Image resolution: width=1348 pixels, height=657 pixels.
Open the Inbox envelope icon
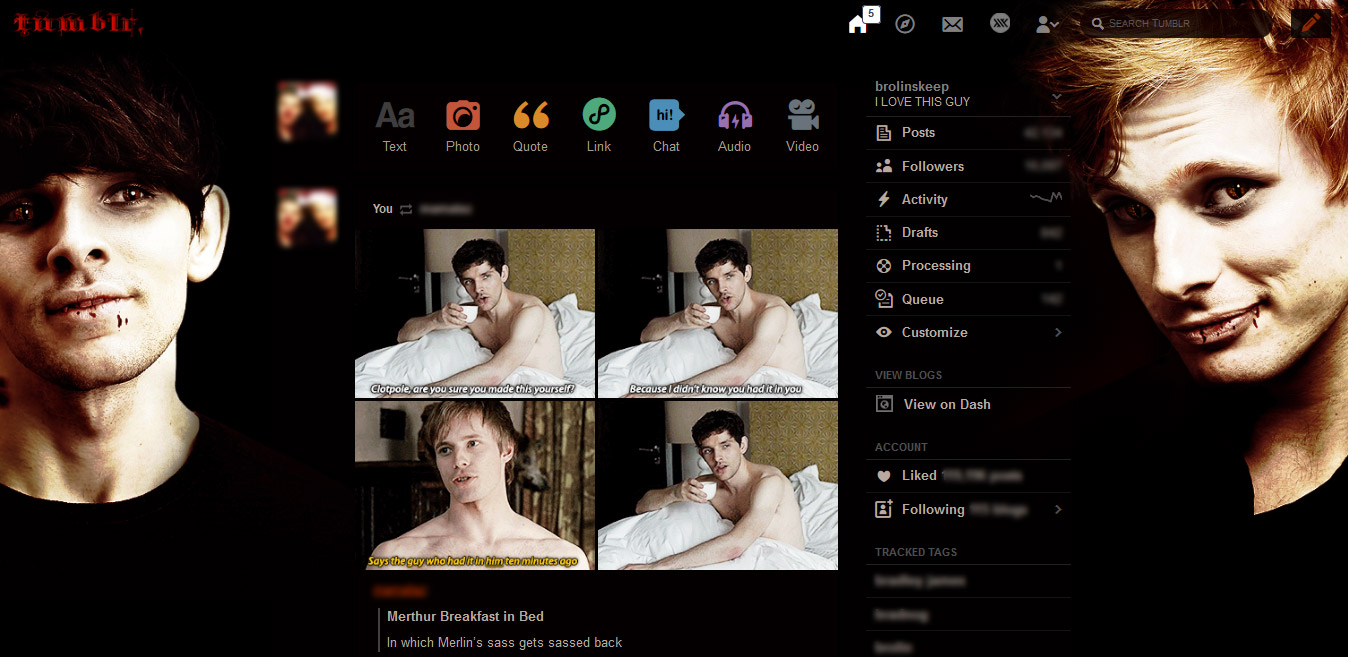coord(952,24)
